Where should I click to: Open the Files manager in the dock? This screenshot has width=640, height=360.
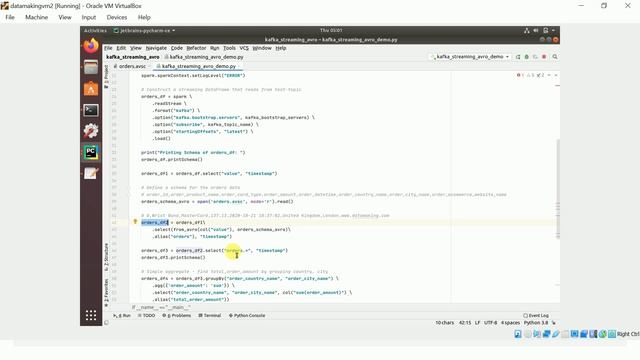click(x=91, y=67)
